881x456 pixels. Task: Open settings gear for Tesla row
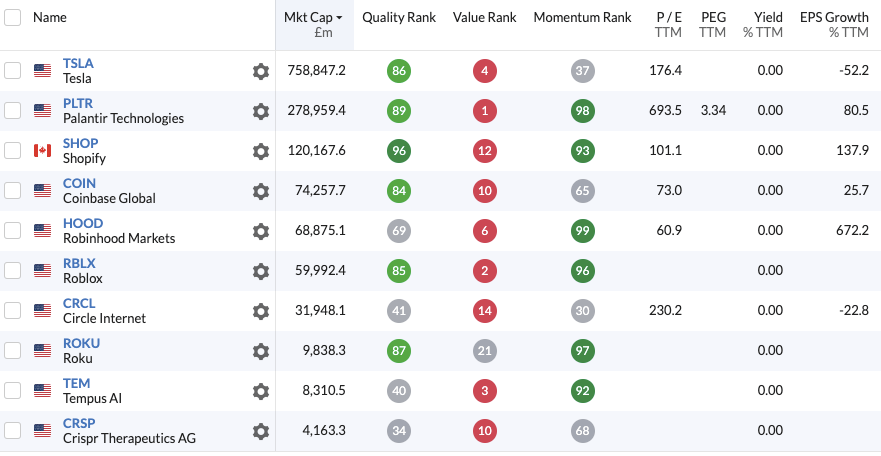[x=261, y=71]
